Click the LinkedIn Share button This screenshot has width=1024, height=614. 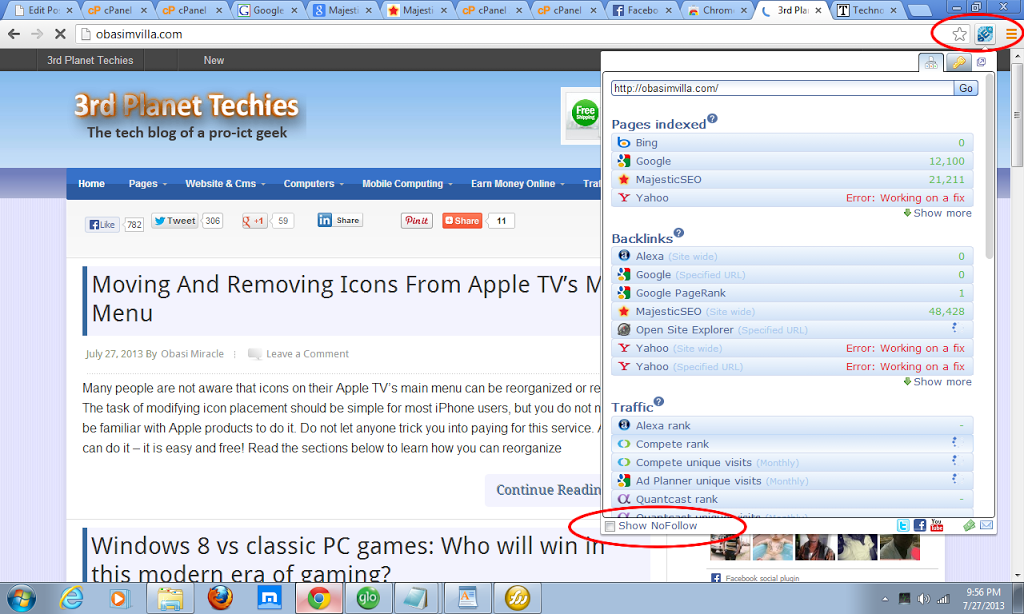[x=340, y=220]
